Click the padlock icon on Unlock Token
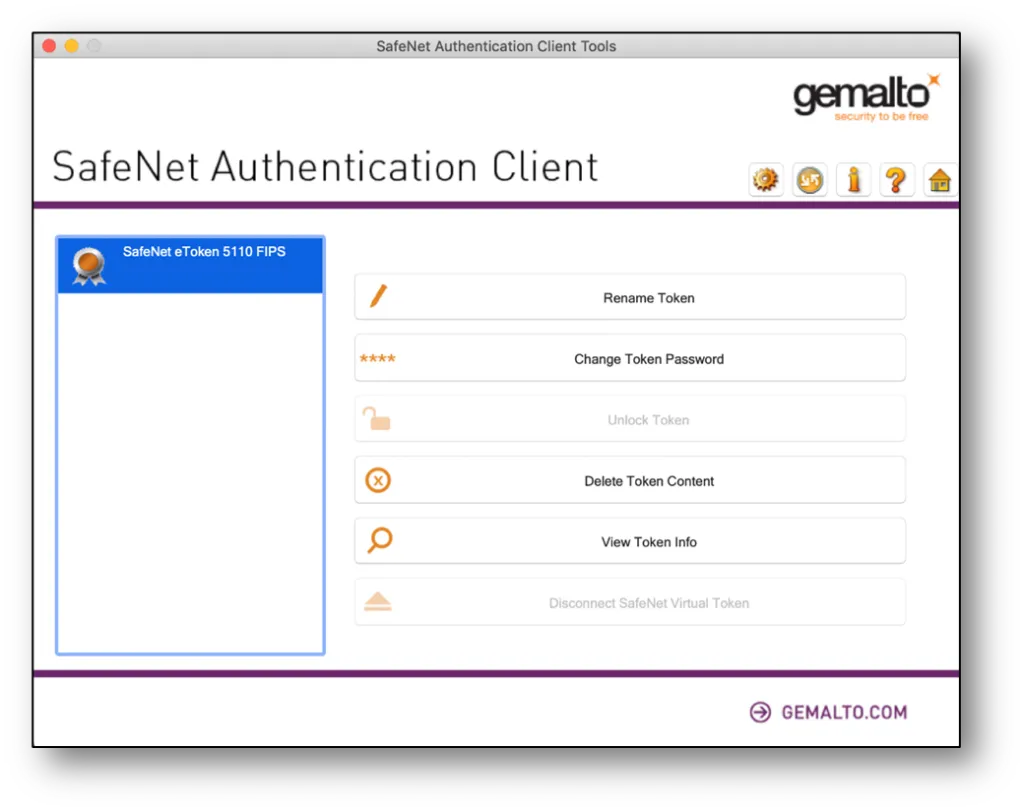The height and width of the screenshot is (811, 1024). [x=376, y=420]
